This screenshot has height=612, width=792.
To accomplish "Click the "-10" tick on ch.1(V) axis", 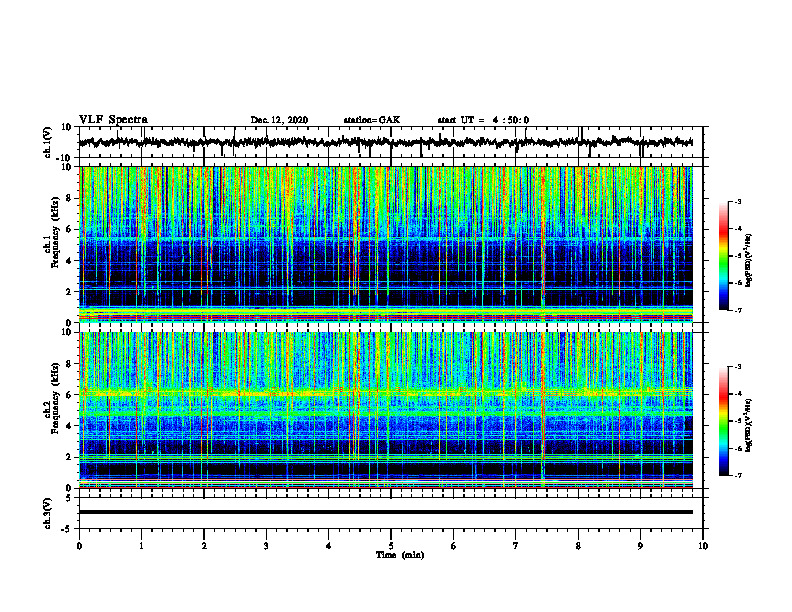I will [65, 158].
